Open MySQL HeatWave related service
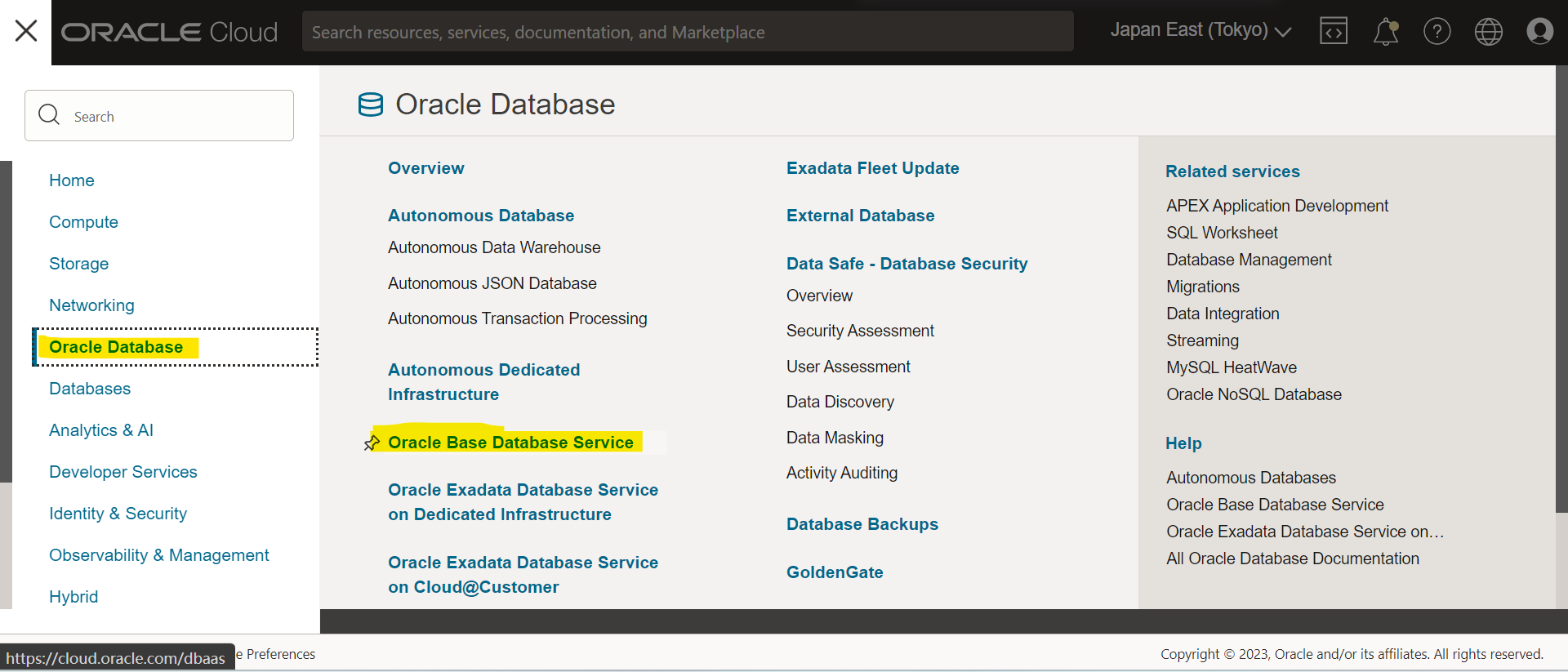Image resolution: width=1568 pixels, height=672 pixels. (x=1232, y=367)
